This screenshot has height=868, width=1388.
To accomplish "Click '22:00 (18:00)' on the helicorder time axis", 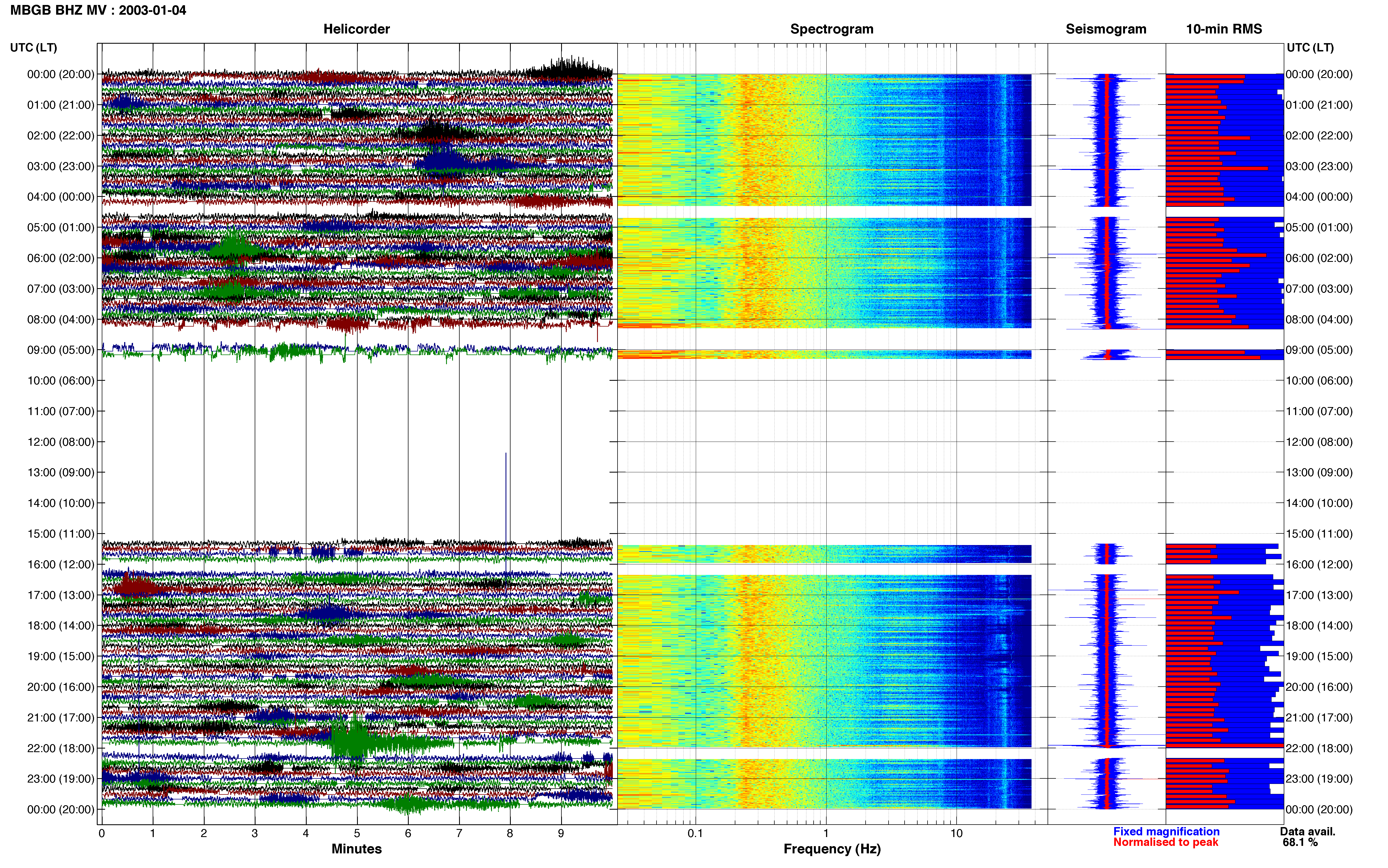I will tap(61, 749).
